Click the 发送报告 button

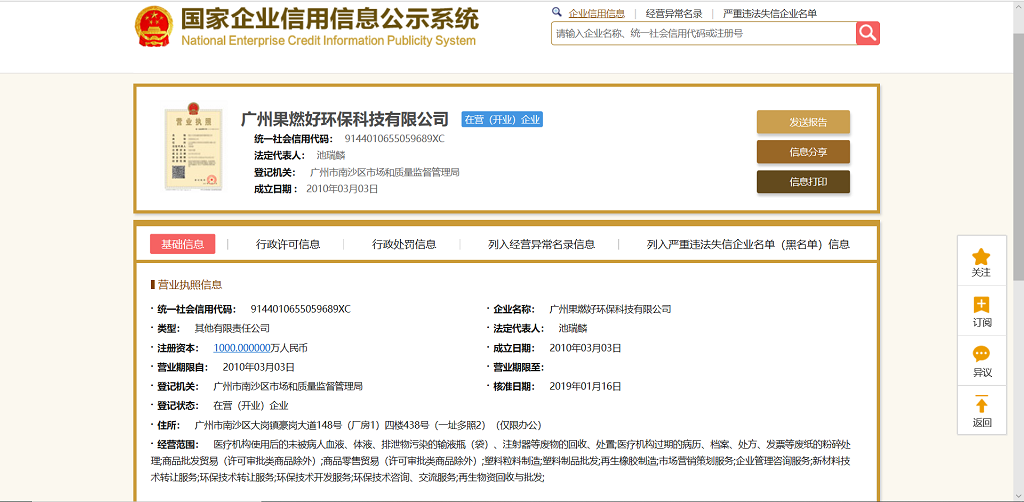[x=803, y=122]
